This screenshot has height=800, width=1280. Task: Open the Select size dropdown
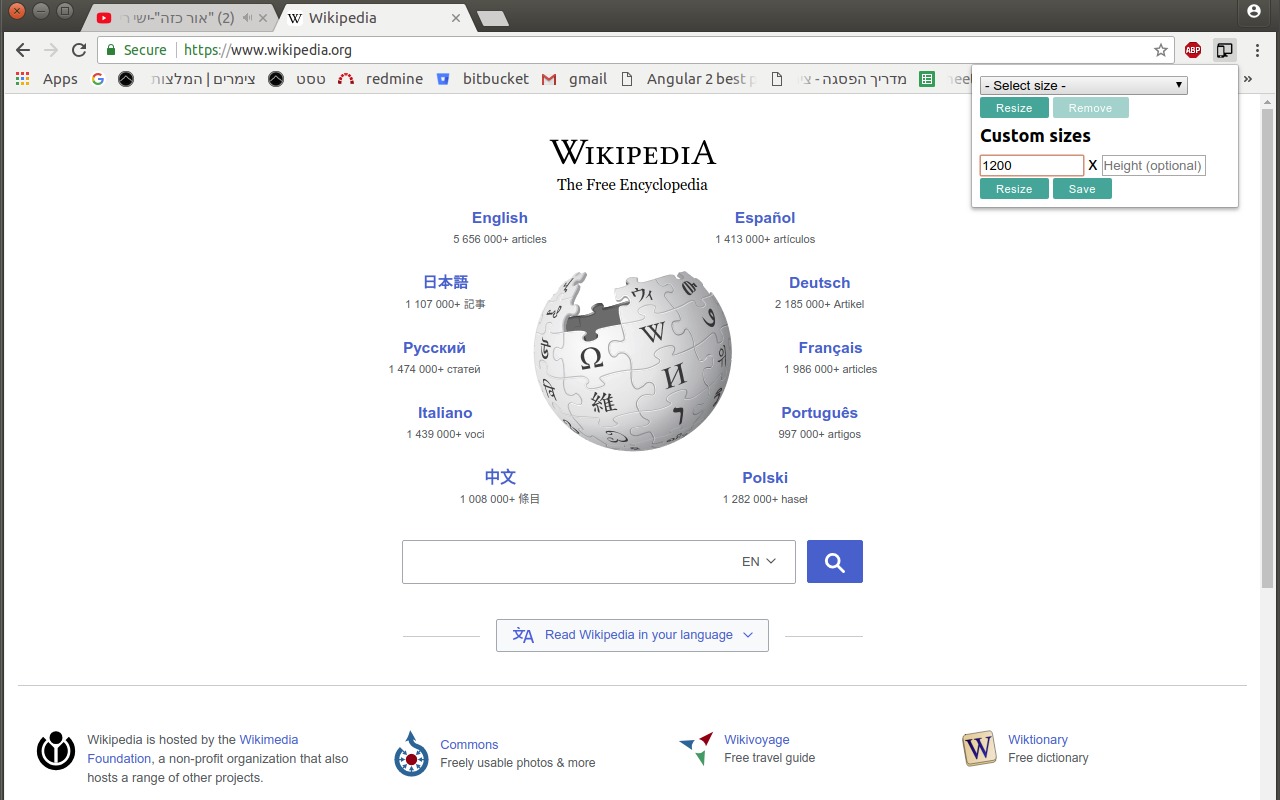click(x=1083, y=86)
